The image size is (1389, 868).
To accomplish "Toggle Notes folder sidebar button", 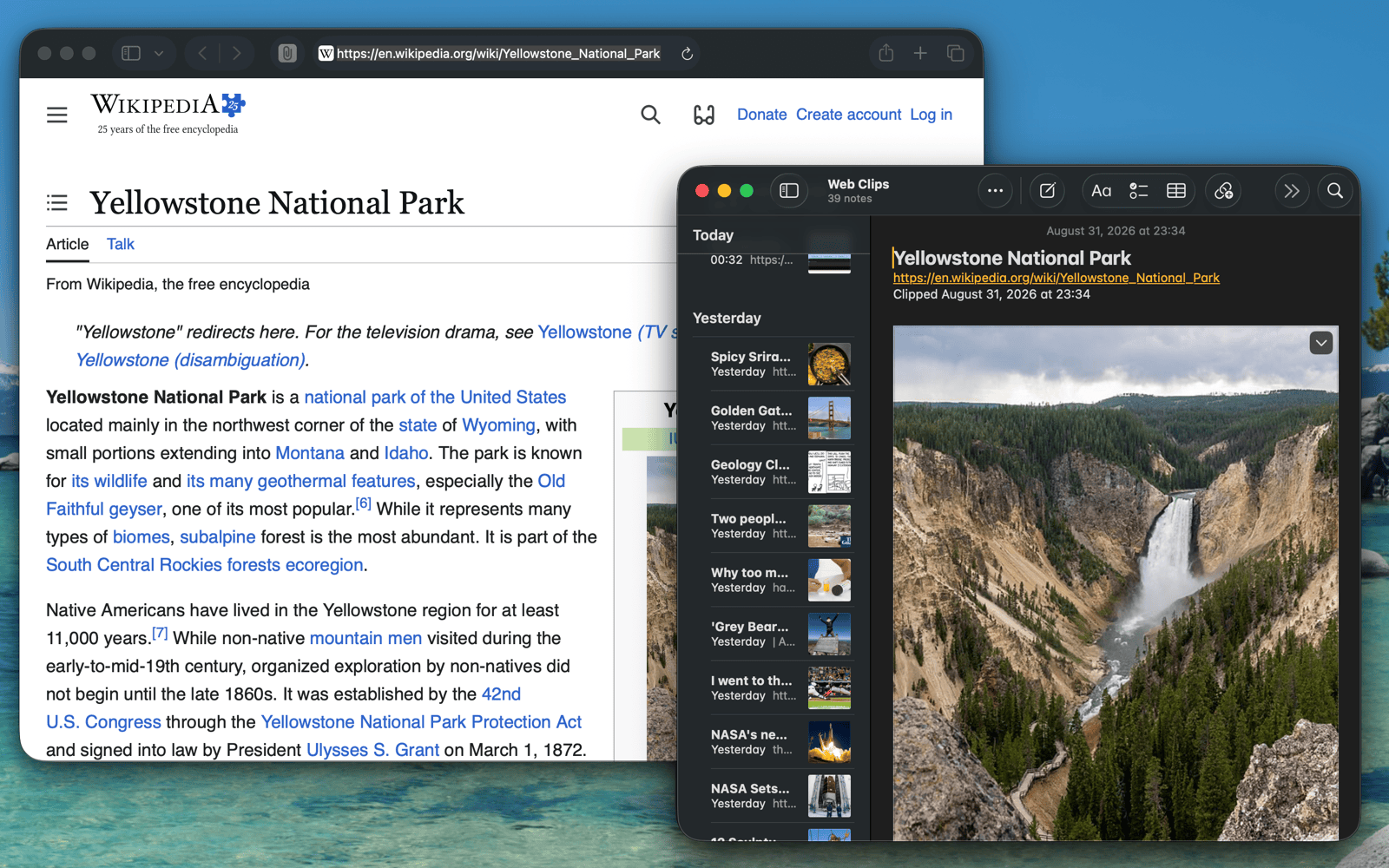I will click(x=789, y=191).
